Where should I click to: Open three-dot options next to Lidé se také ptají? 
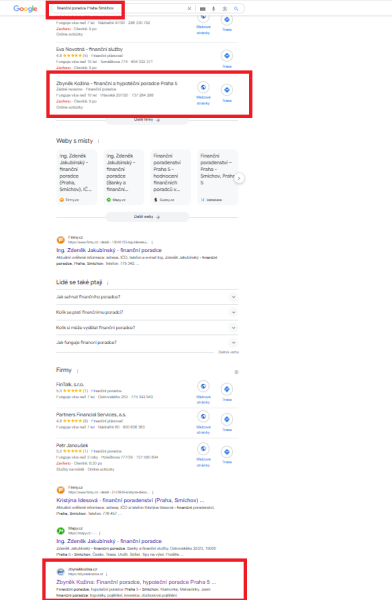coord(108,283)
